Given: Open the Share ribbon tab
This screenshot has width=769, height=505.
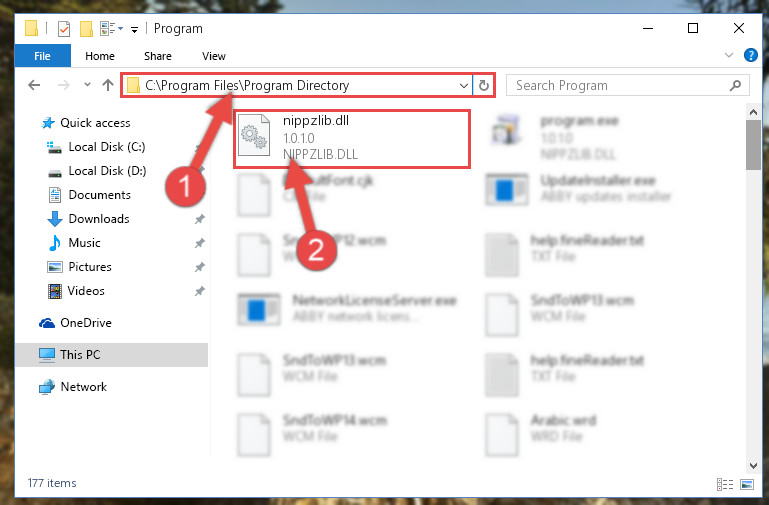Looking at the screenshot, I should pyautogui.click(x=157, y=56).
